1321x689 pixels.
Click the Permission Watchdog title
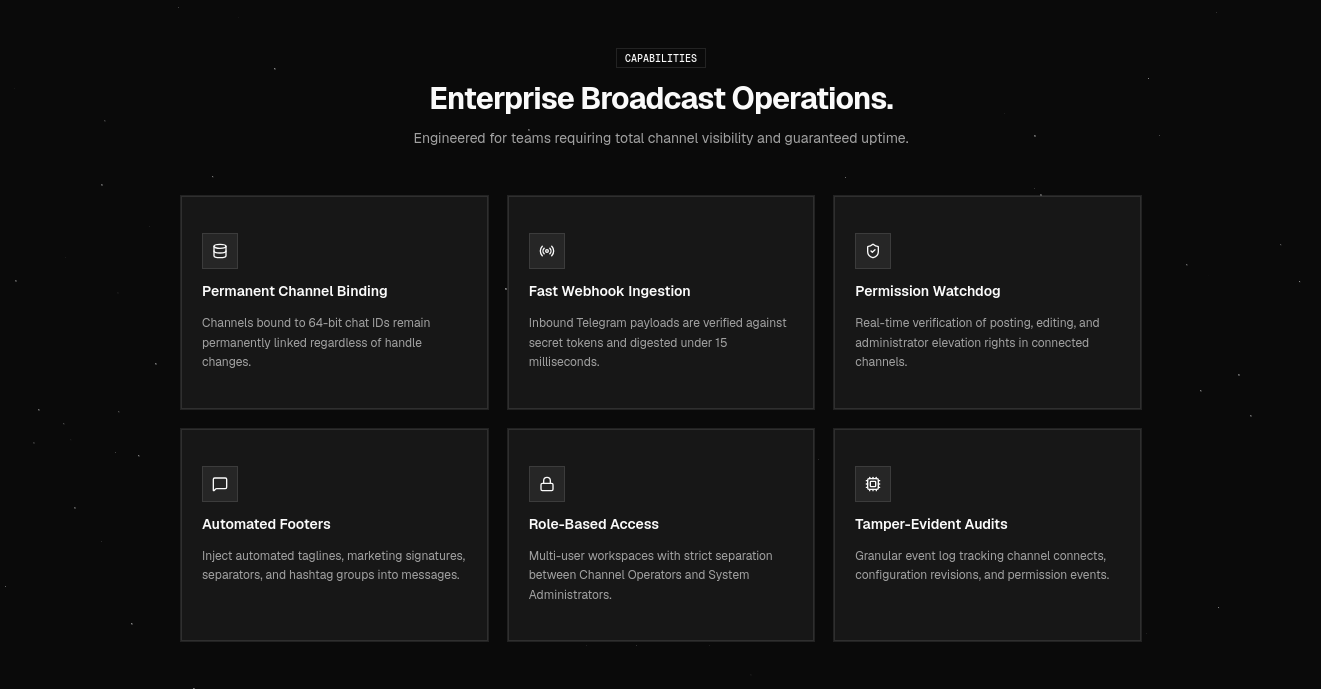pos(928,291)
